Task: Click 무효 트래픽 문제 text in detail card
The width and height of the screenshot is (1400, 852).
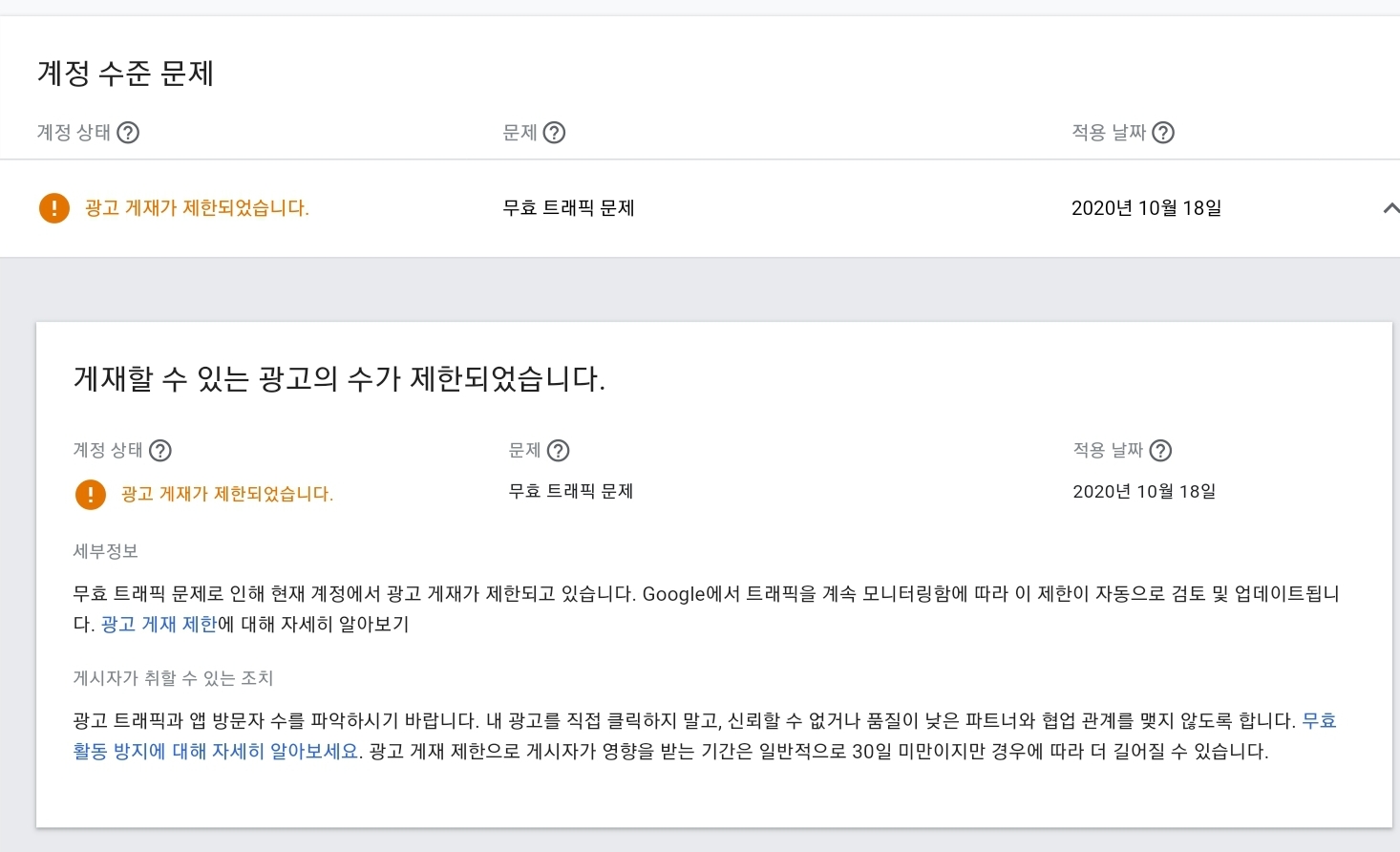Action: pyautogui.click(x=571, y=491)
